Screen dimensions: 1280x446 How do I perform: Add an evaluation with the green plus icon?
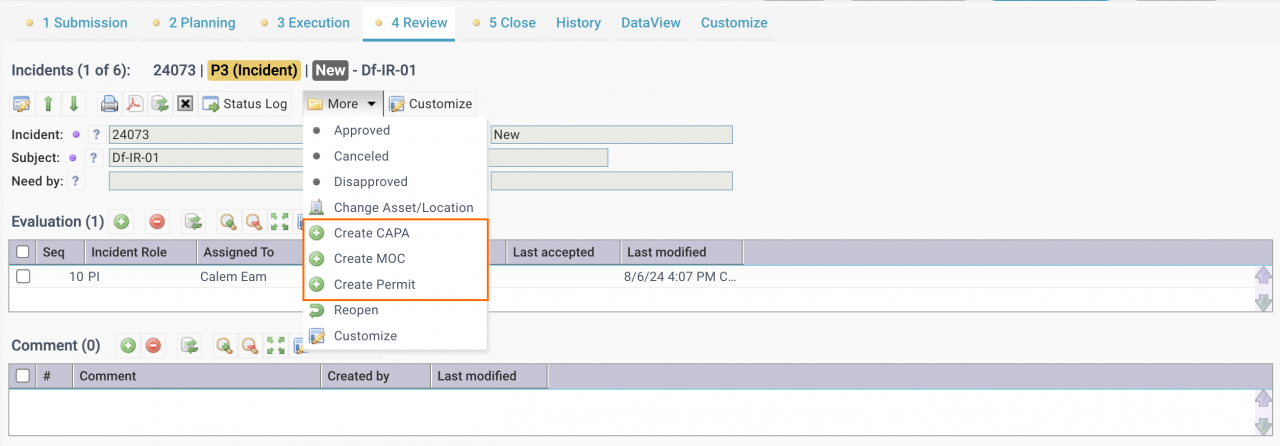click(x=121, y=222)
